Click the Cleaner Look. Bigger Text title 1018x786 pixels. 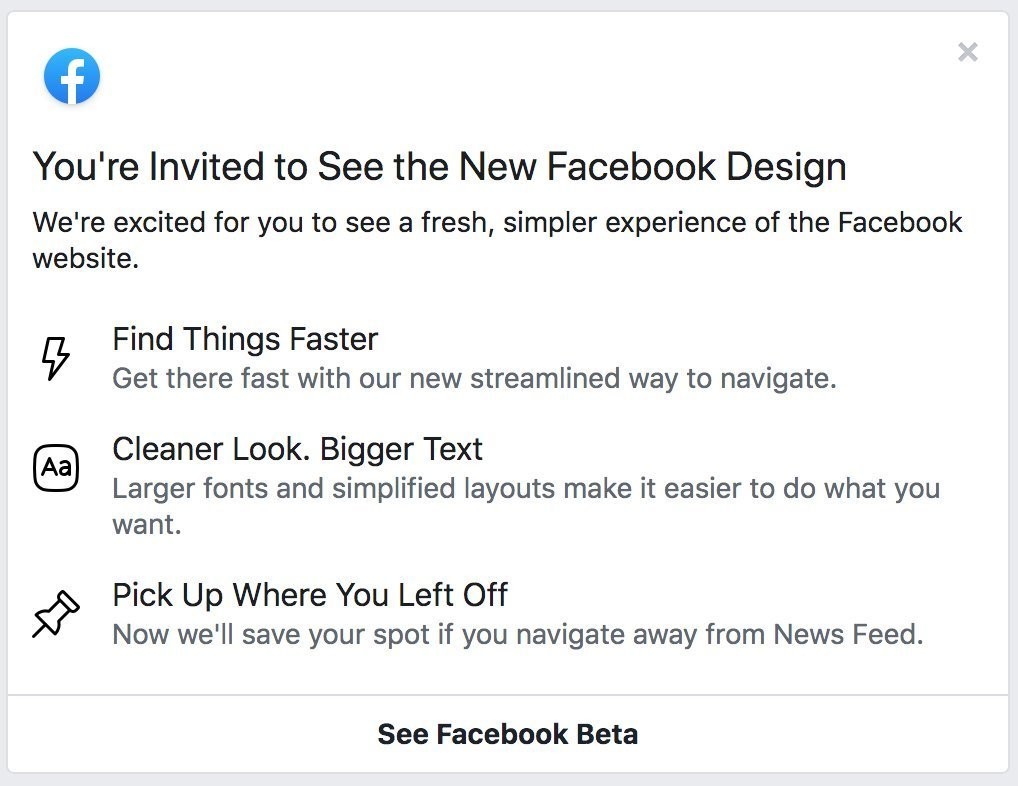pos(297,449)
